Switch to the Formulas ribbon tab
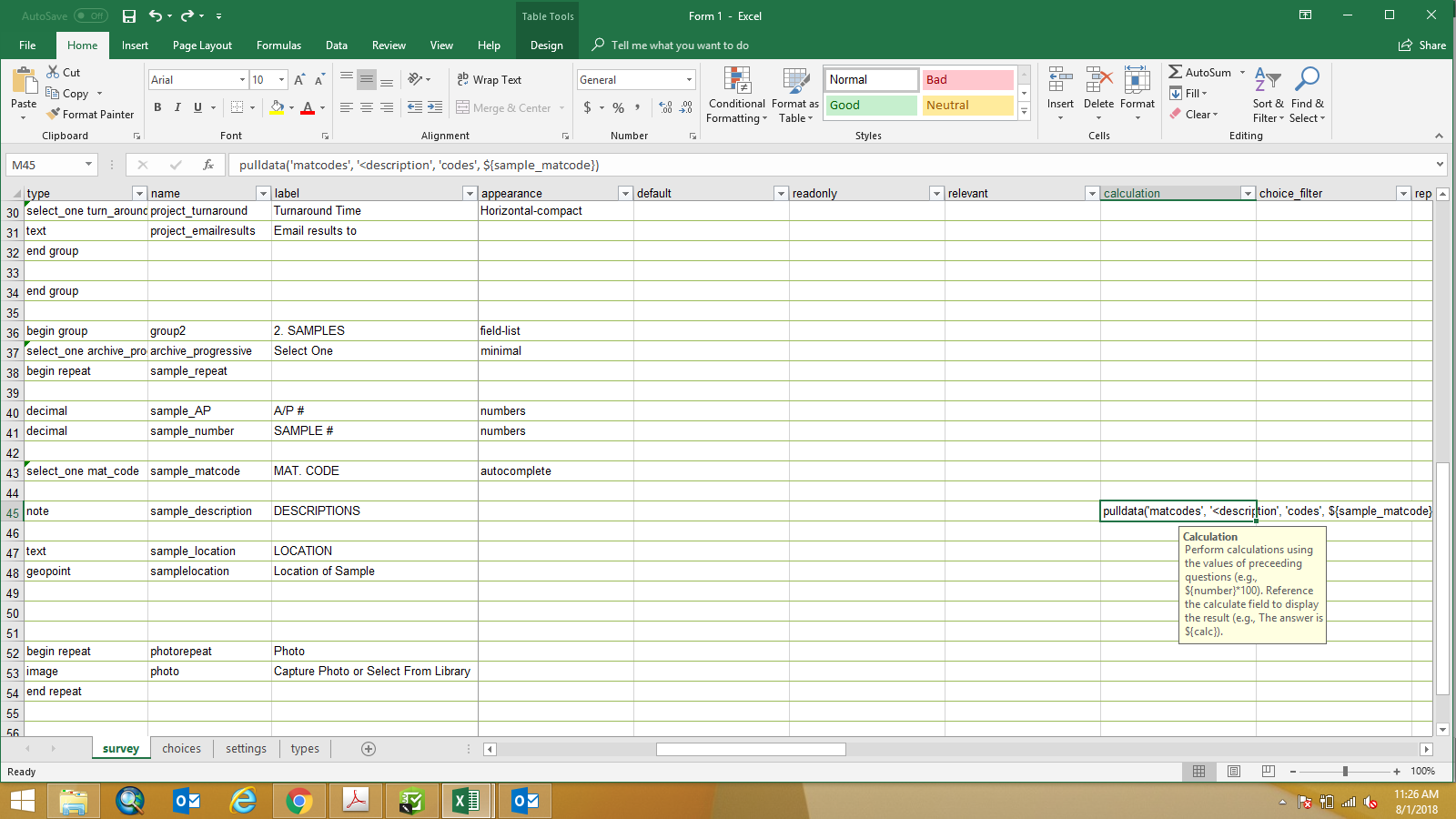 coord(278,45)
